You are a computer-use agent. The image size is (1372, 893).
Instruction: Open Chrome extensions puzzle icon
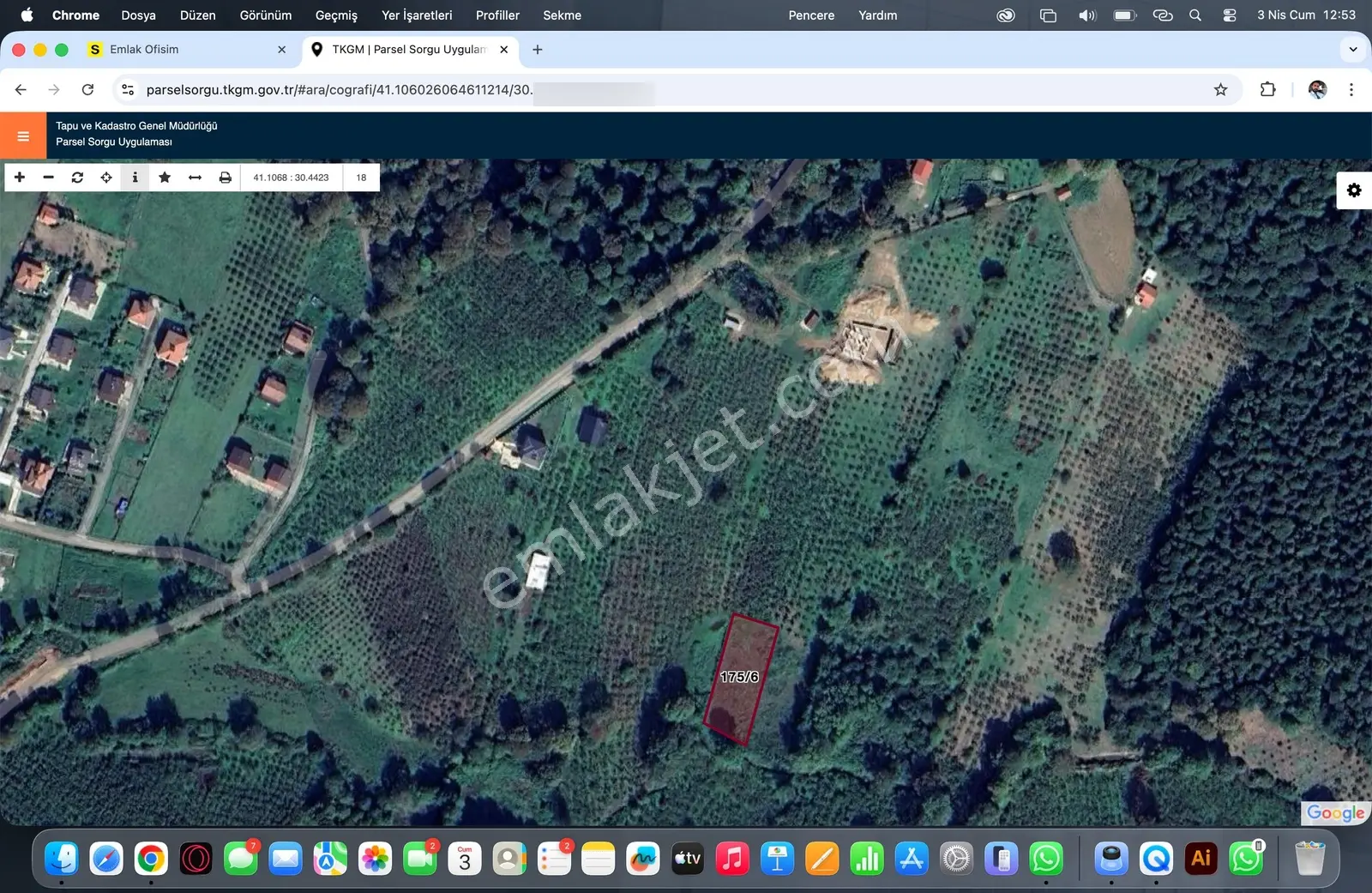(x=1267, y=89)
